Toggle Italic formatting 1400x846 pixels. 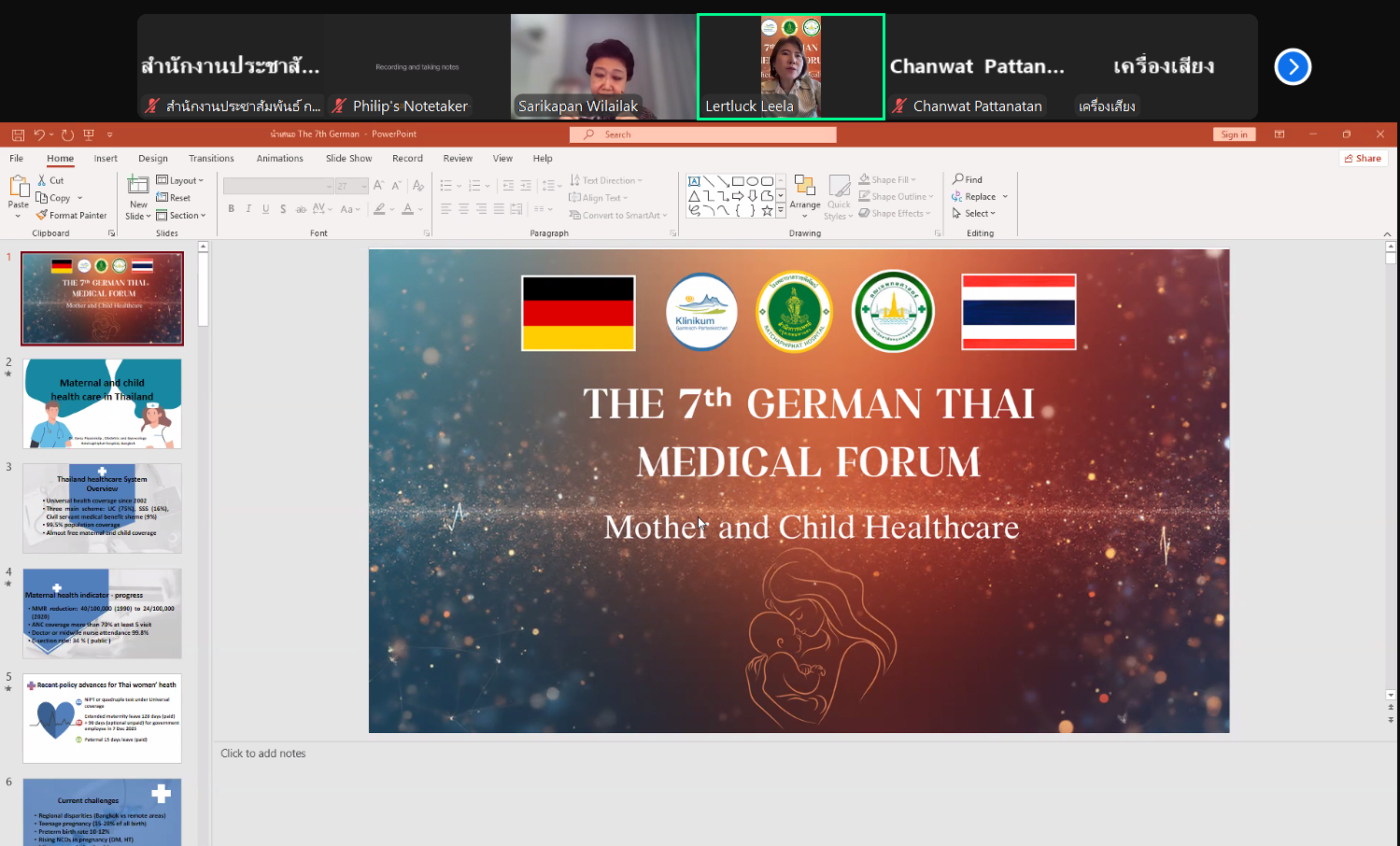[248, 209]
